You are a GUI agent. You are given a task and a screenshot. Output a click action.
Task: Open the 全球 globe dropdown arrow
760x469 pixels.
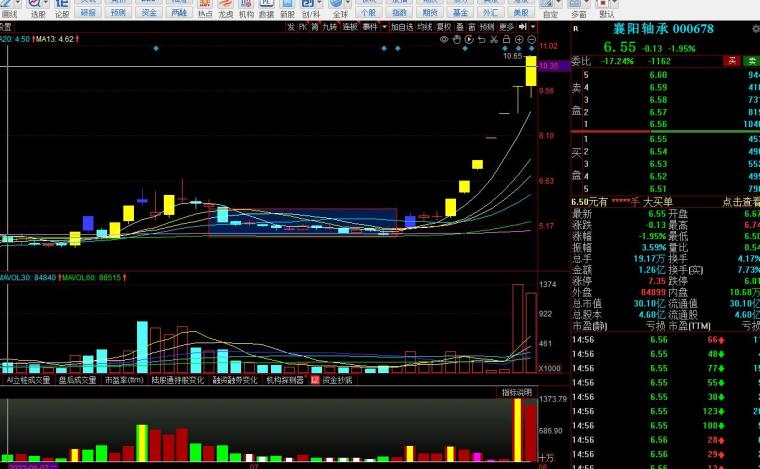(x=348, y=4)
